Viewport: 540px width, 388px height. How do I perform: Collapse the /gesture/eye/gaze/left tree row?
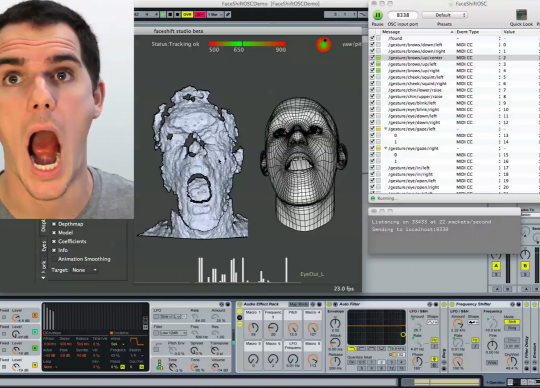[386, 129]
